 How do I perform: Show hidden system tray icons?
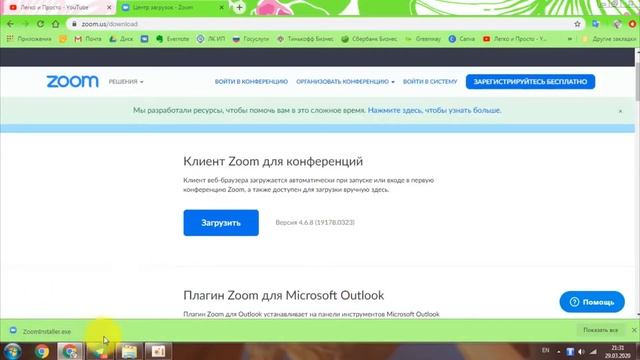pyautogui.click(x=558, y=351)
